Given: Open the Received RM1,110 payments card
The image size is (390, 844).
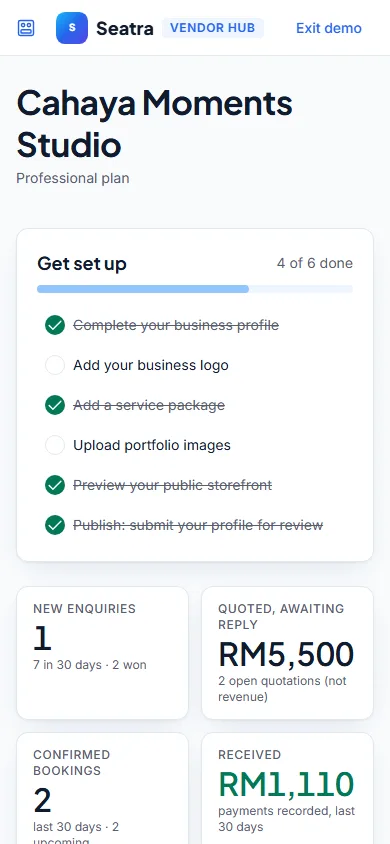Looking at the screenshot, I should (287, 789).
